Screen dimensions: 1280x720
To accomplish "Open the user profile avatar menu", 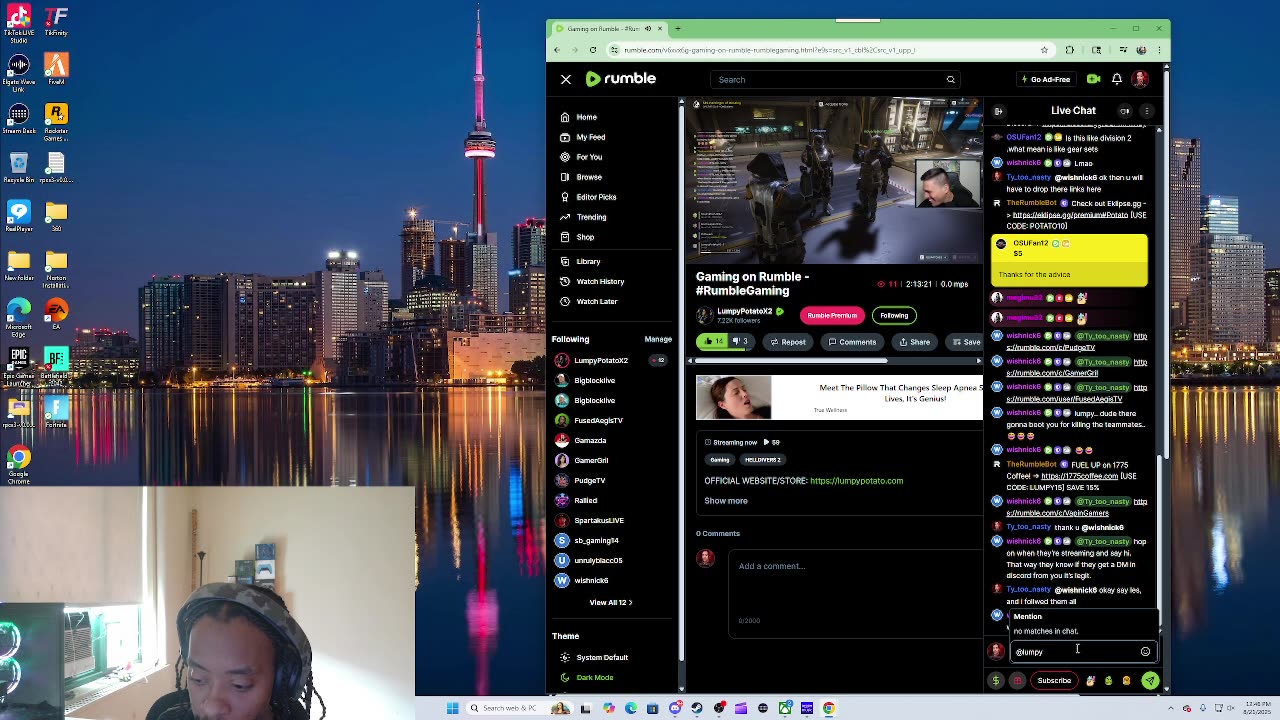I will 1140,79.
